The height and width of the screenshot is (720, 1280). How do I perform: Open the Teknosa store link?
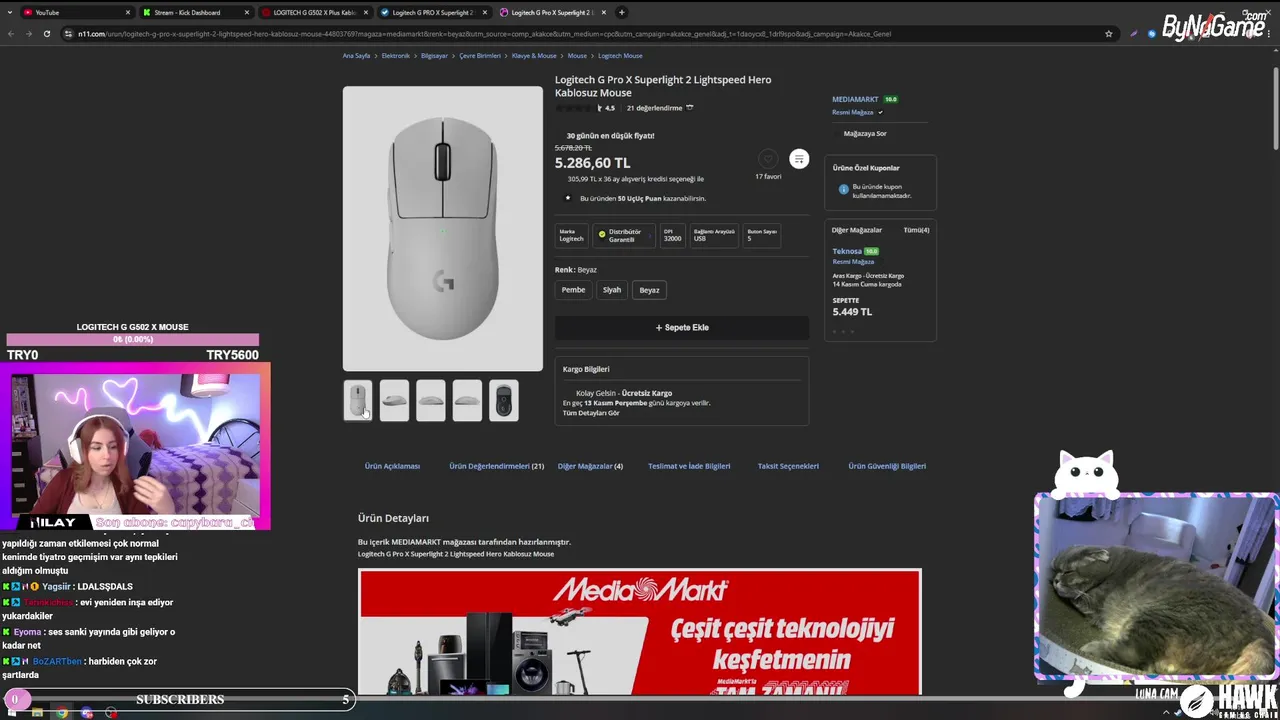[x=847, y=251]
